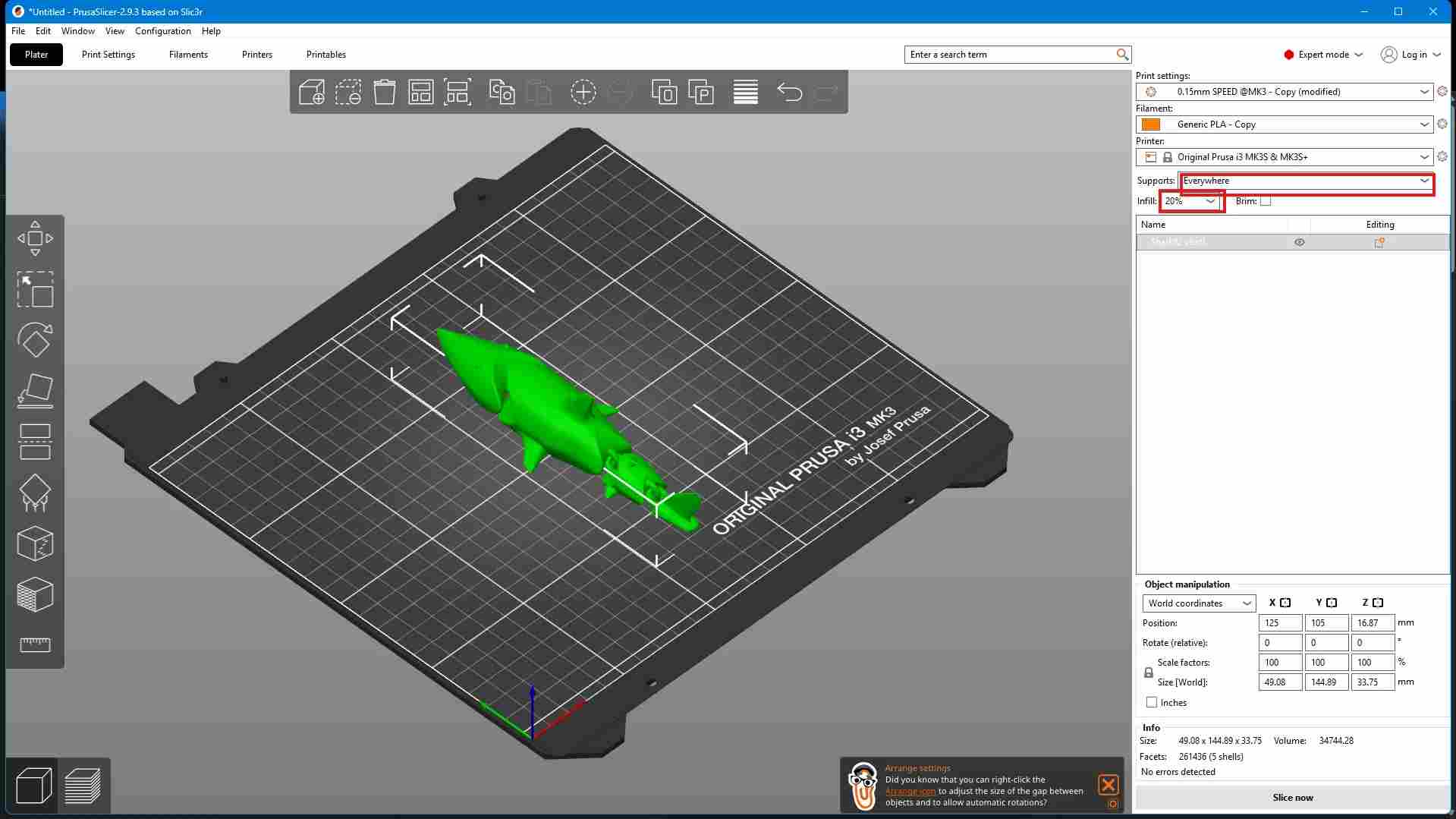Expand the Log in account dropdown
Viewport: 1456px width, 819px height.
click(1410, 55)
